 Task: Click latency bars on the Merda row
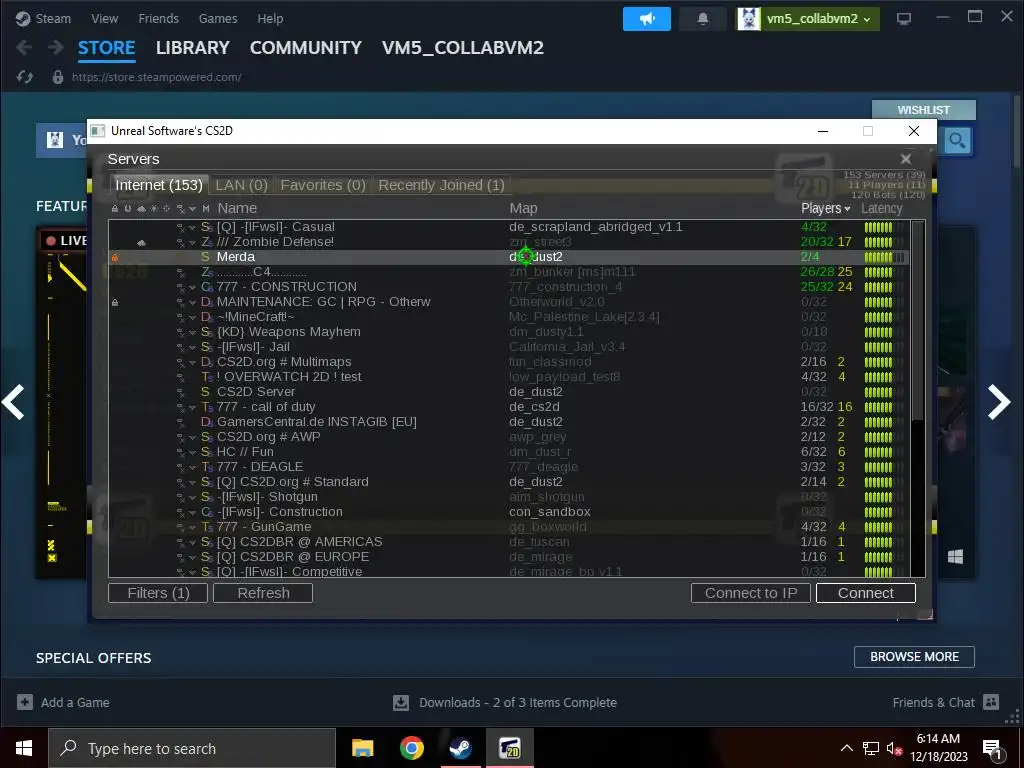(x=884, y=257)
